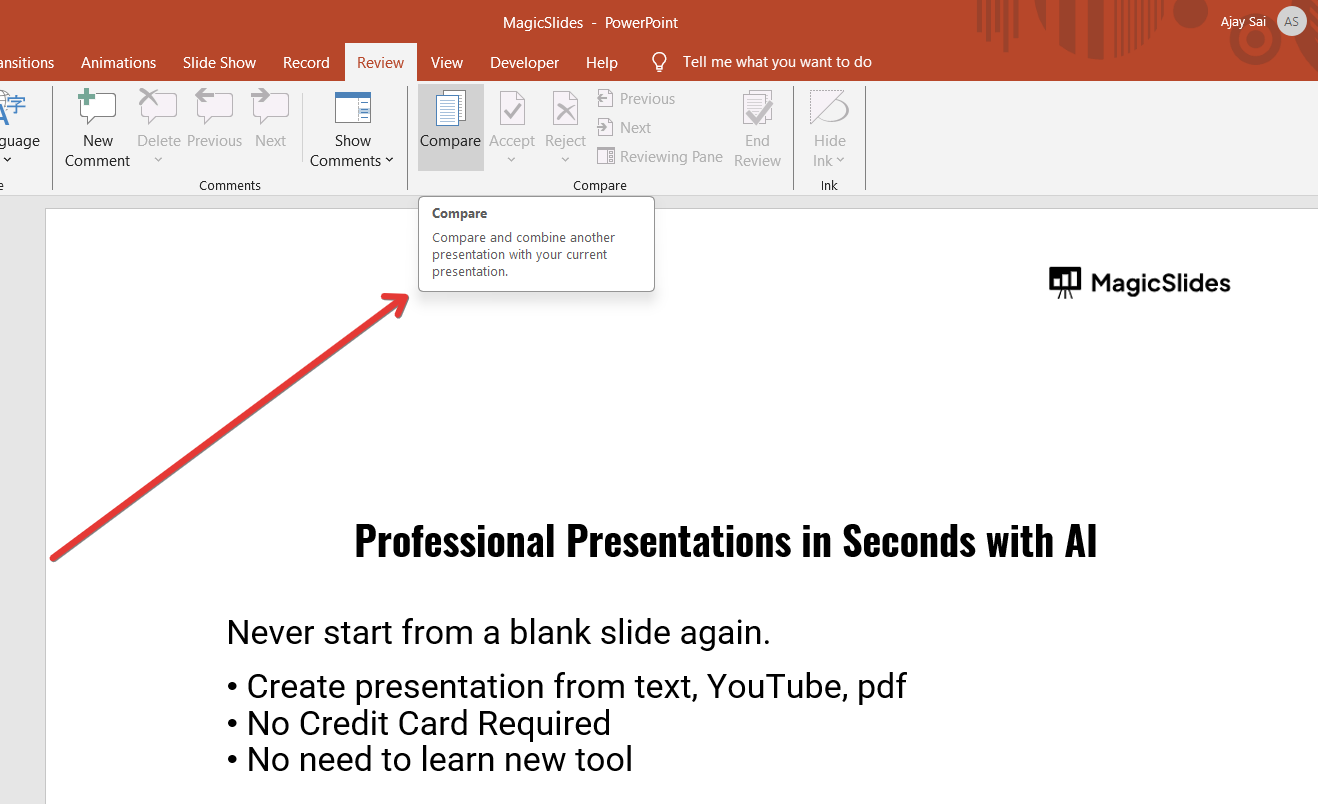Image resolution: width=1318 pixels, height=804 pixels.
Task: Go to Previous comment icon
Action: click(x=214, y=107)
